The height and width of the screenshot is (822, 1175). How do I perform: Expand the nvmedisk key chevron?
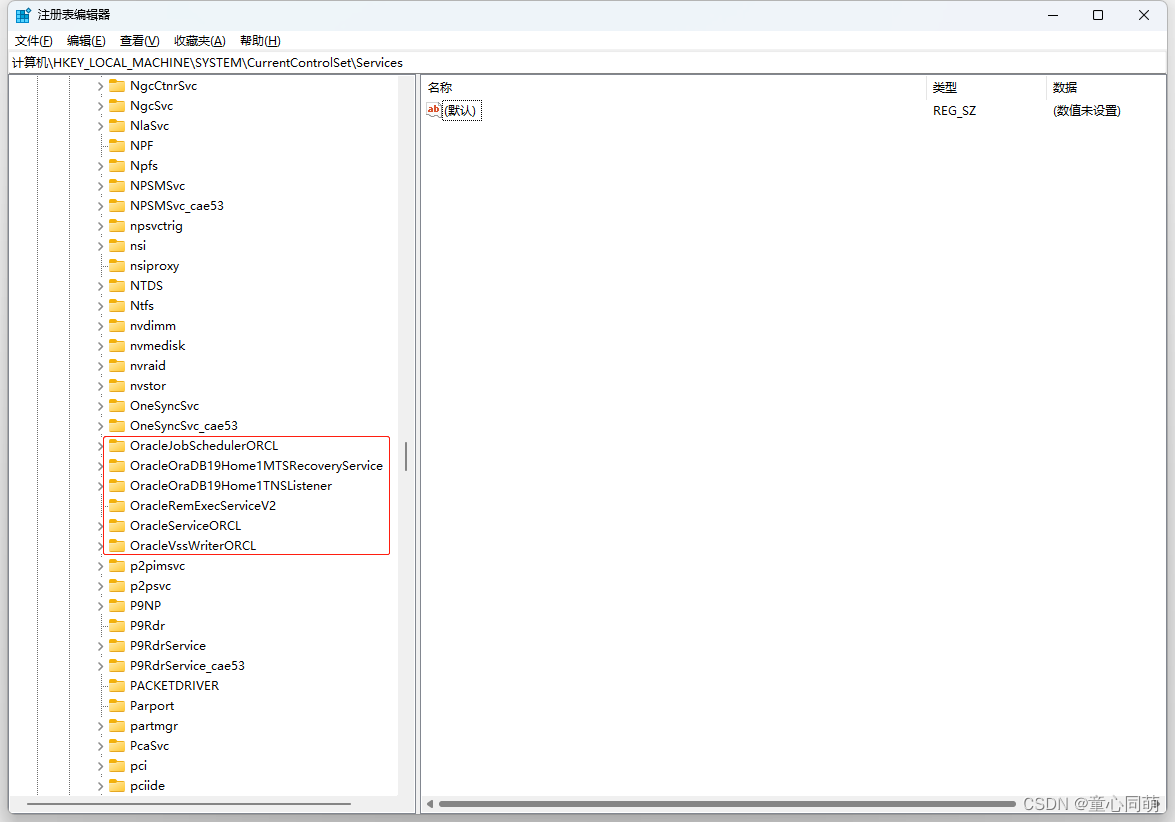click(x=100, y=346)
